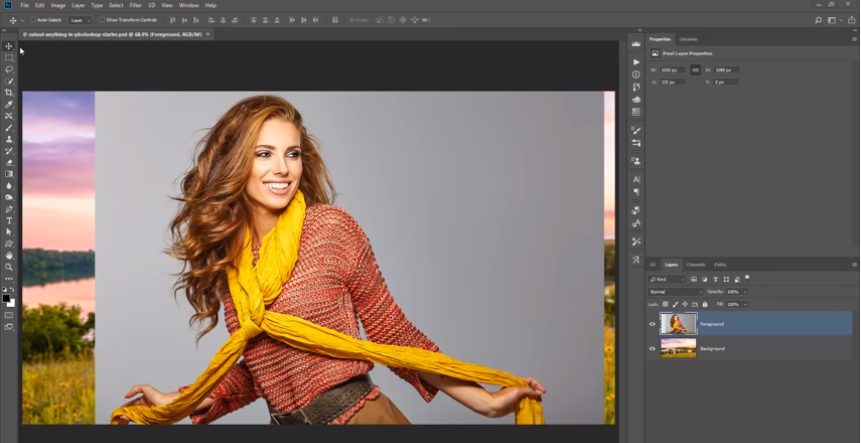861x443 pixels.
Task: Click the Background layer thumbnail
Action: tap(678, 348)
